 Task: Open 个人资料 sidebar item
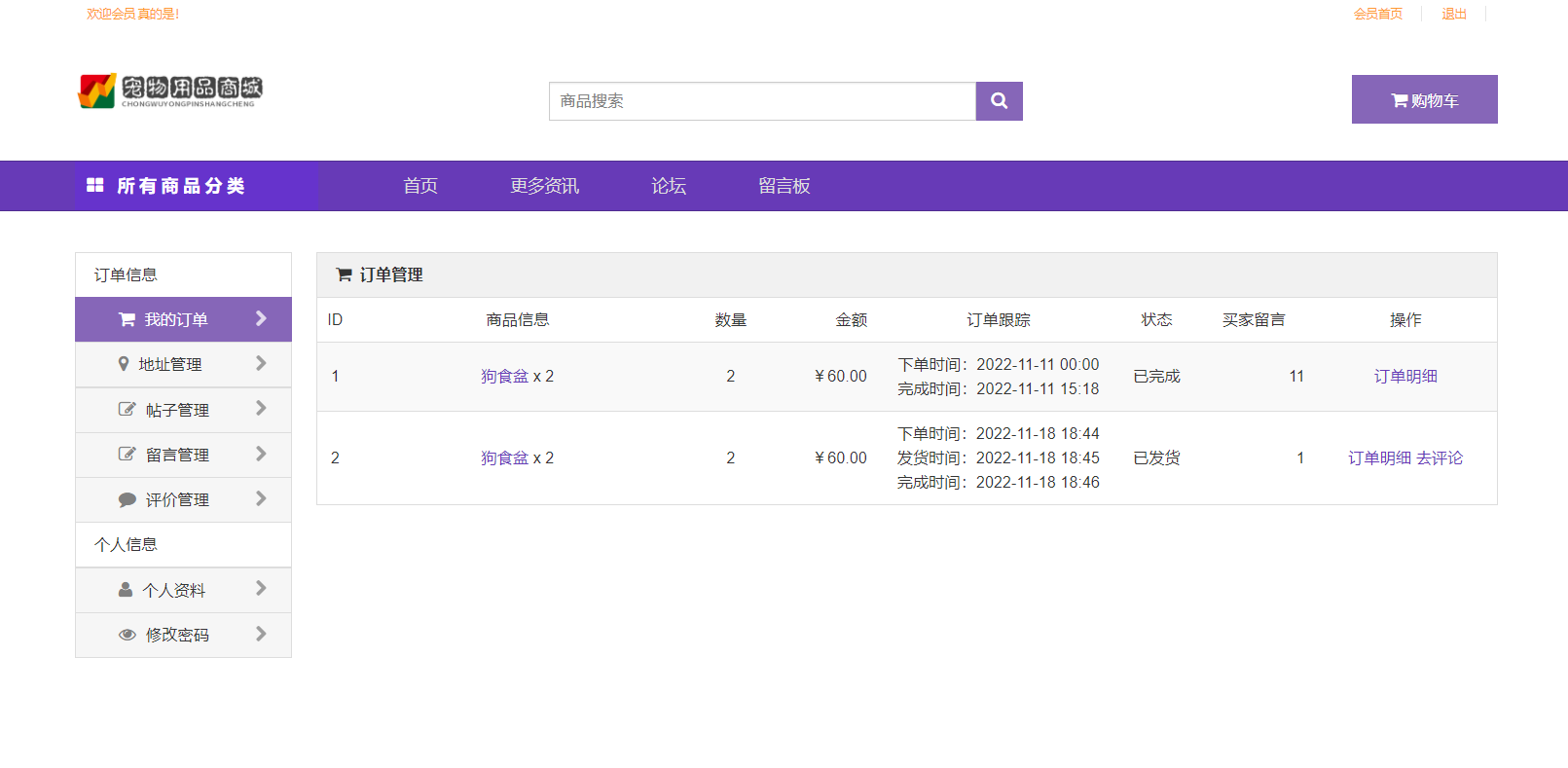coord(183,590)
